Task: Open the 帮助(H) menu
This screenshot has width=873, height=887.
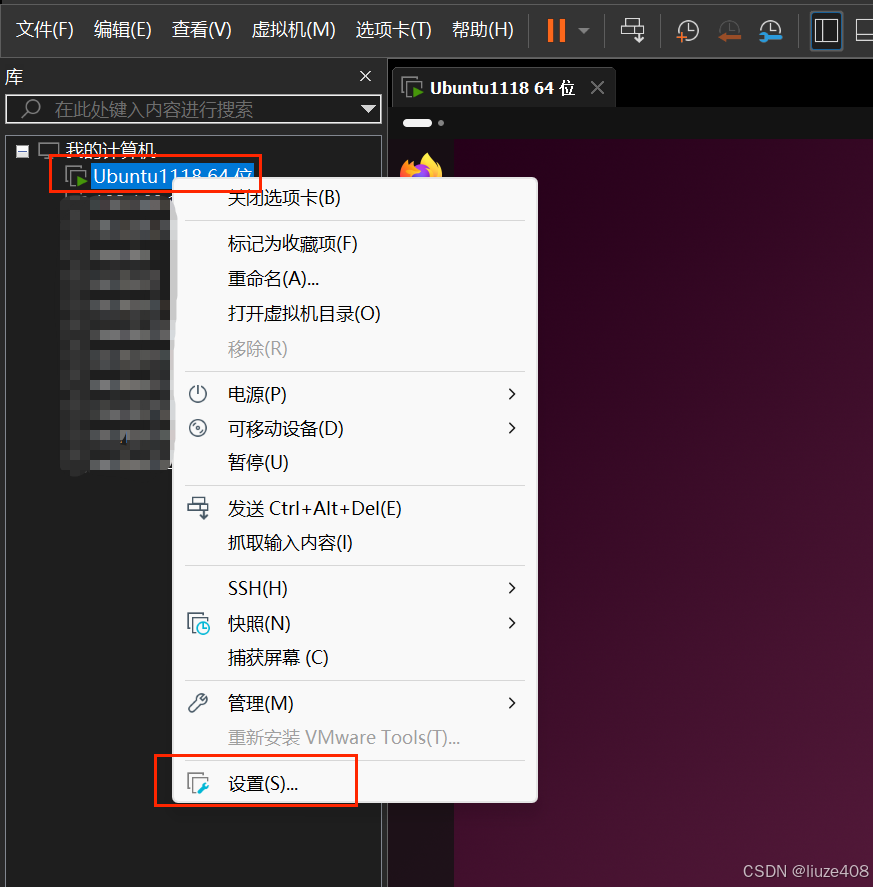Action: (483, 29)
